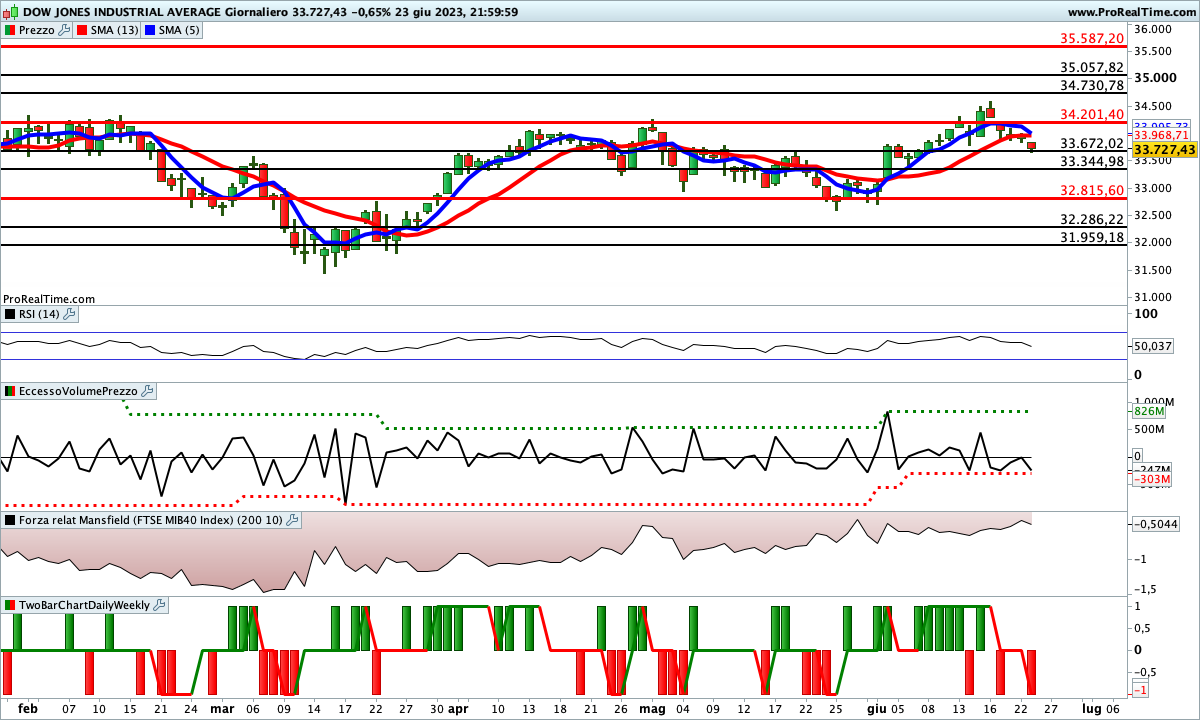Image resolution: width=1200 pixels, height=720 pixels.
Task: Click the 'giu' date axis label
Action: [x=876, y=709]
